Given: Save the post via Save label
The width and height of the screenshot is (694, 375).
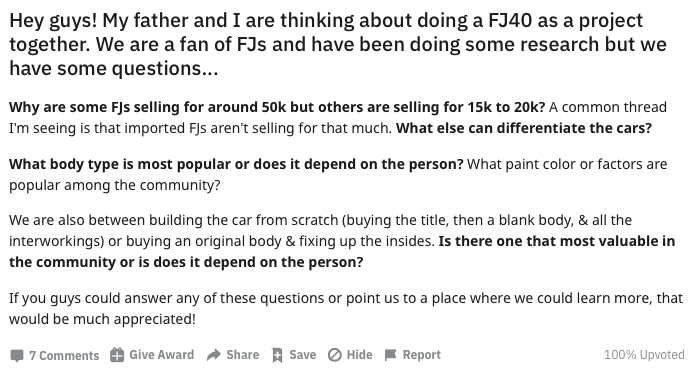Looking at the screenshot, I should click(303, 355).
